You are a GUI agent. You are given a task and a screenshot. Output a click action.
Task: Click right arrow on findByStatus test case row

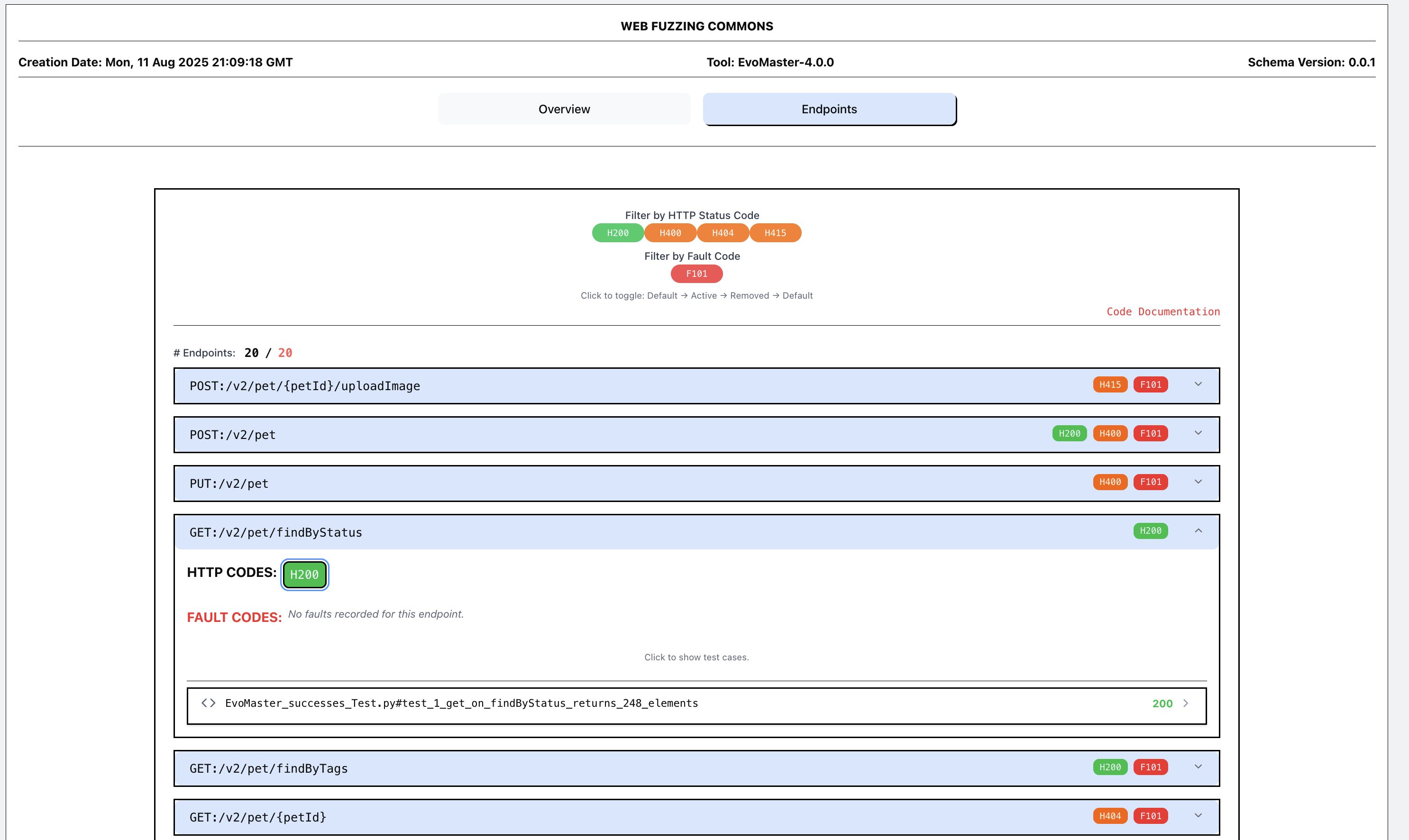(1186, 703)
